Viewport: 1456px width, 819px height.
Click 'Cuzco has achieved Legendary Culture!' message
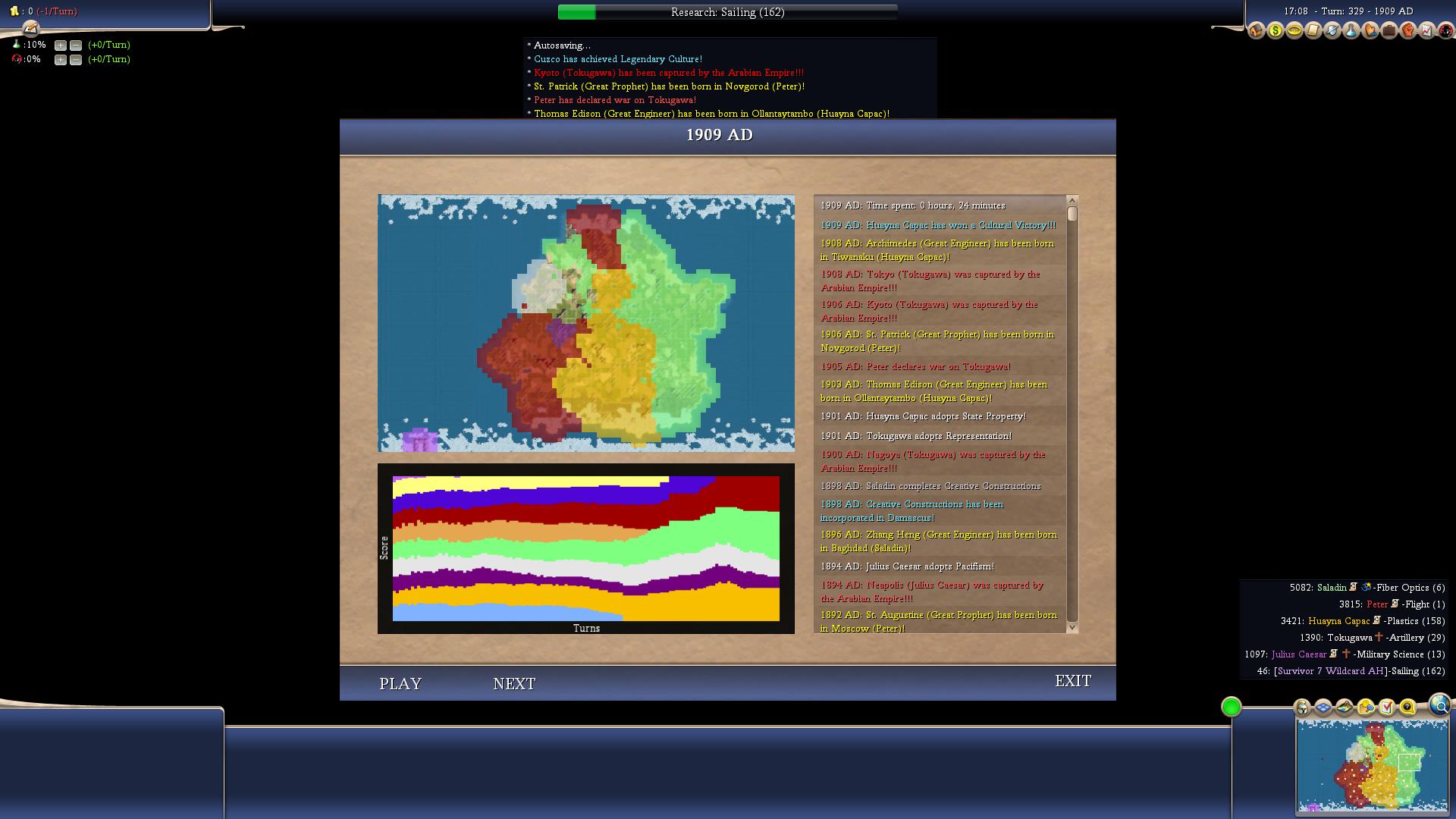(x=618, y=59)
